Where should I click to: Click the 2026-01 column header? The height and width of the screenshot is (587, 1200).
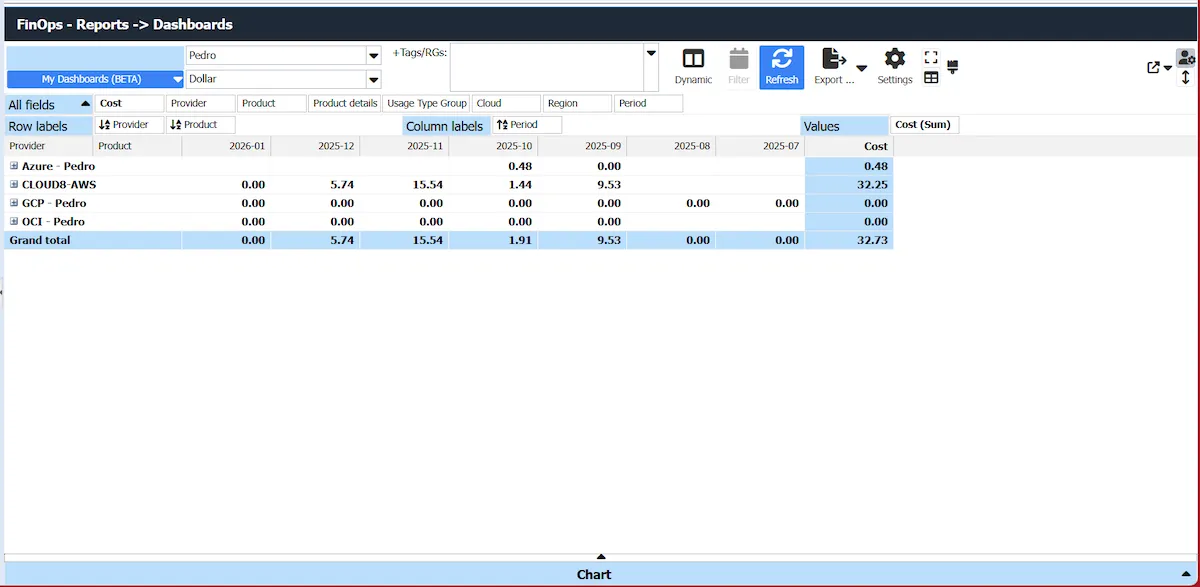(x=226, y=146)
